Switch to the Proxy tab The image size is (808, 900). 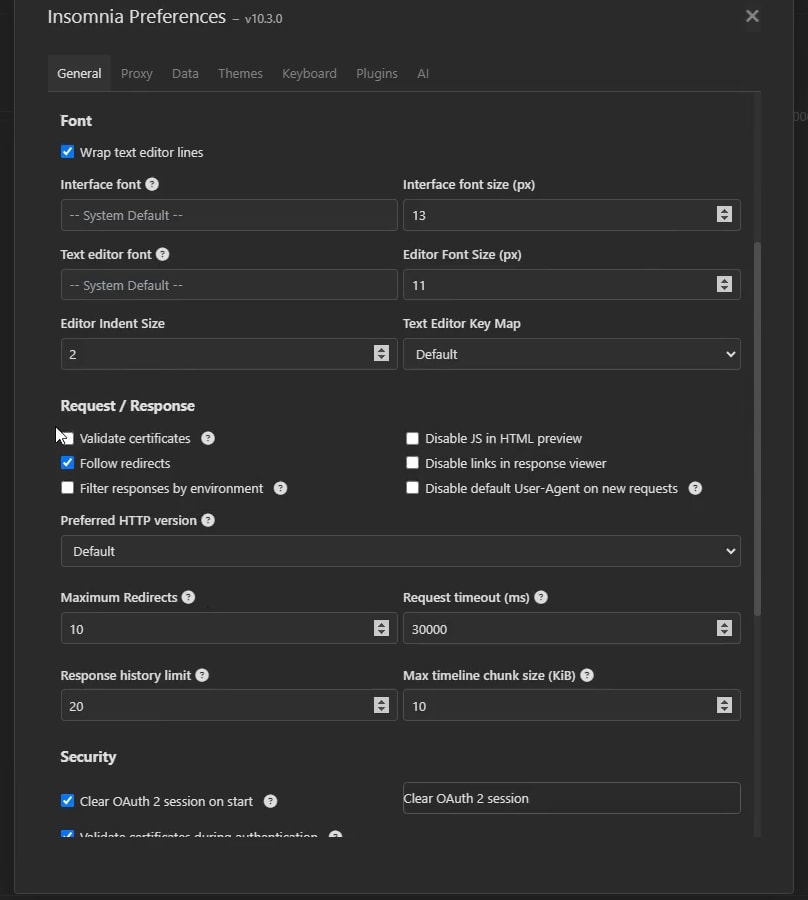click(x=137, y=73)
